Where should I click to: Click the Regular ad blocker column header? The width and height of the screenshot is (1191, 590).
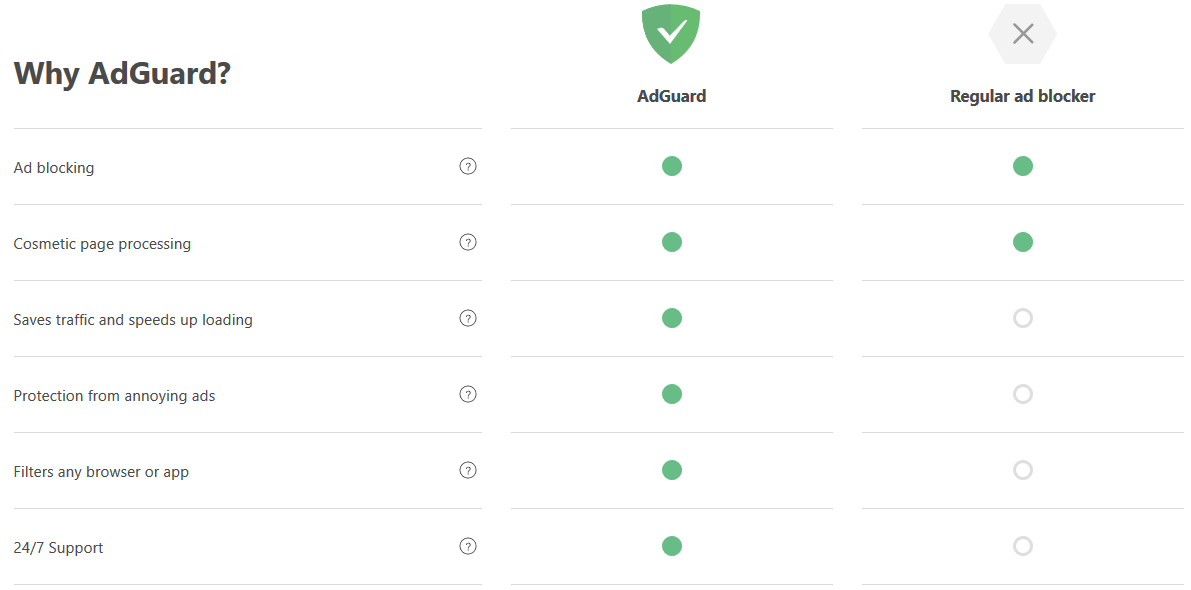click(x=1022, y=96)
